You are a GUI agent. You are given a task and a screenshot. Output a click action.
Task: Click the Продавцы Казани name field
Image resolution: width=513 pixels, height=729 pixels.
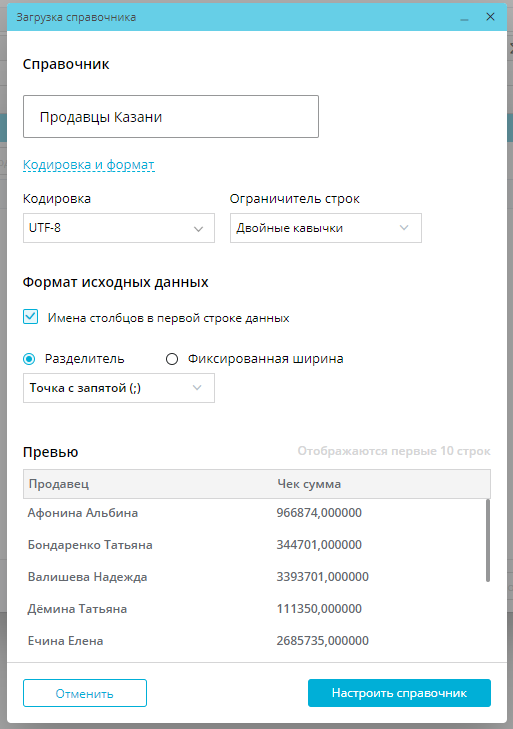point(171,117)
